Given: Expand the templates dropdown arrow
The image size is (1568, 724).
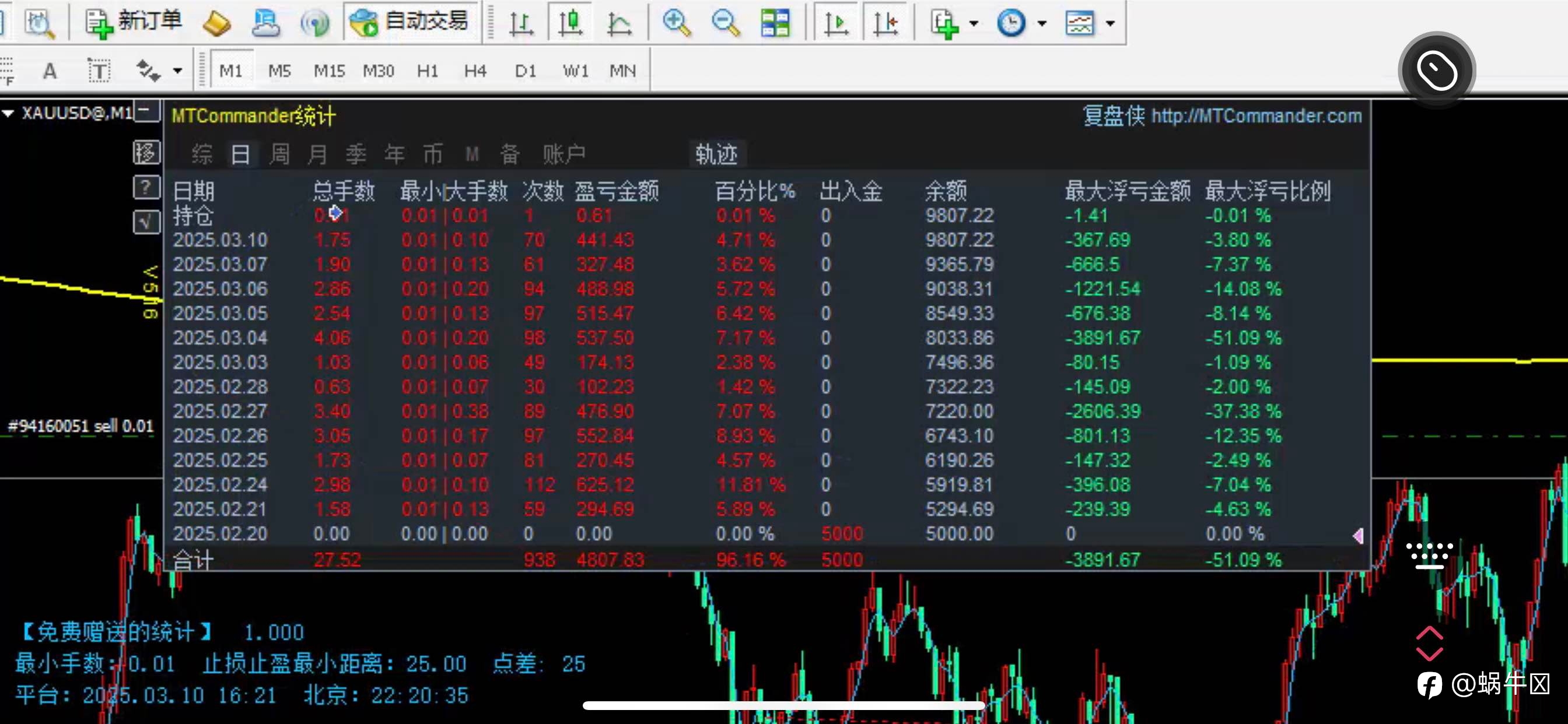Looking at the screenshot, I should point(1110,24).
